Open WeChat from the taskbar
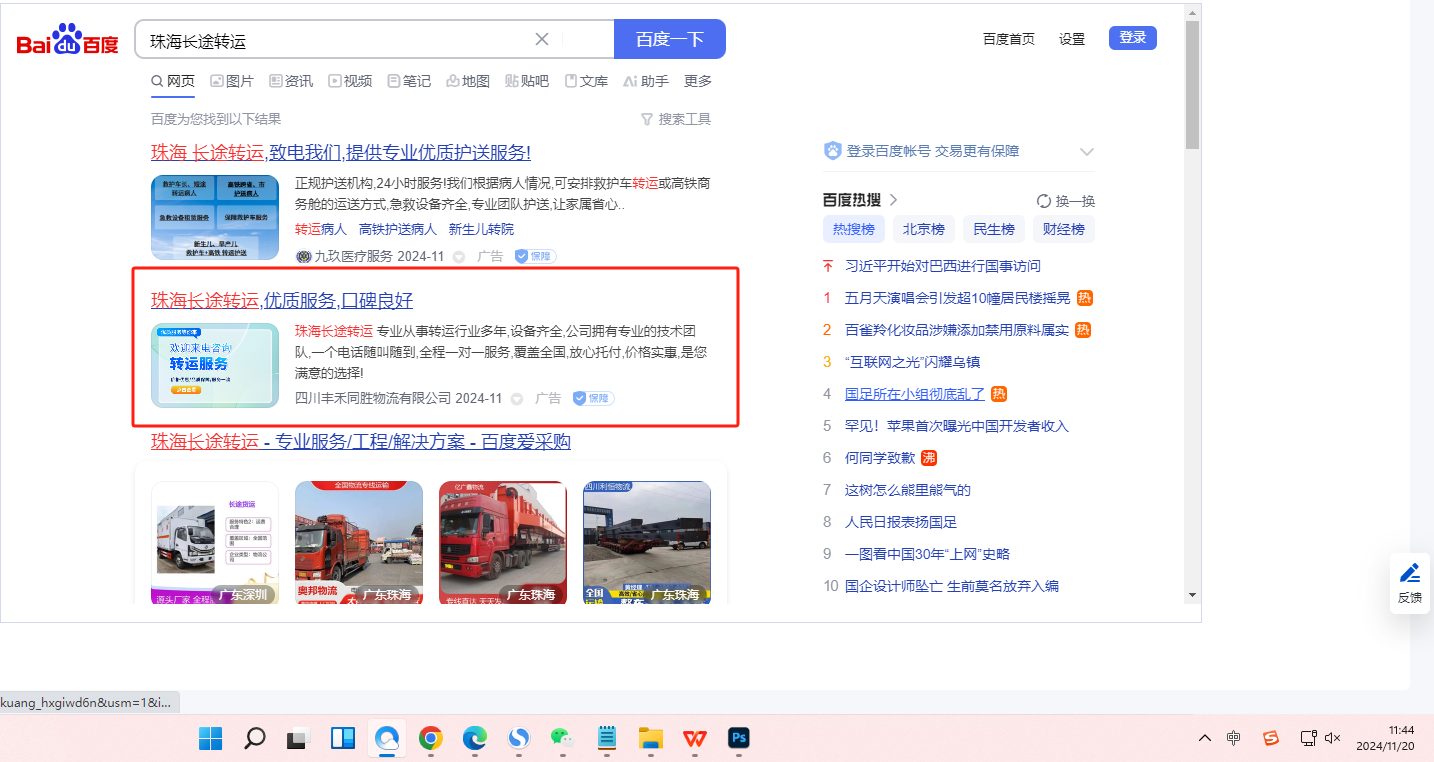 coord(563,738)
